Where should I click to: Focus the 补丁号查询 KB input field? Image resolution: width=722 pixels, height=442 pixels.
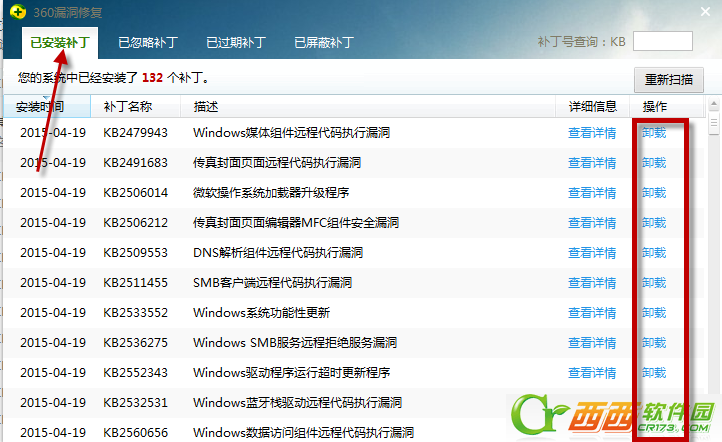tap(663, 41)
